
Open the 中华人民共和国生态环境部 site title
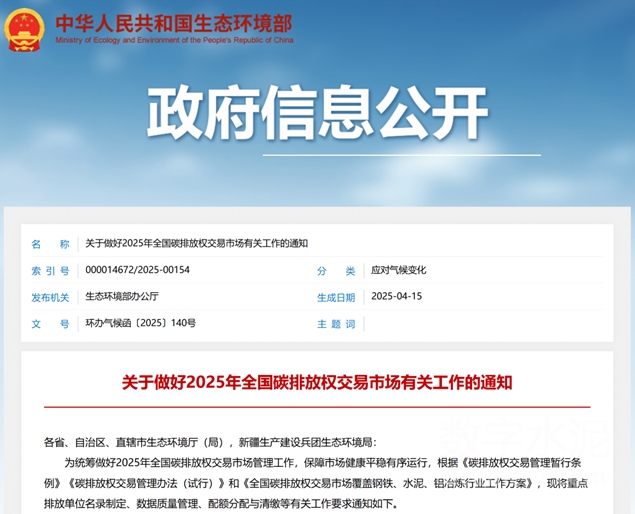[174, 21]
